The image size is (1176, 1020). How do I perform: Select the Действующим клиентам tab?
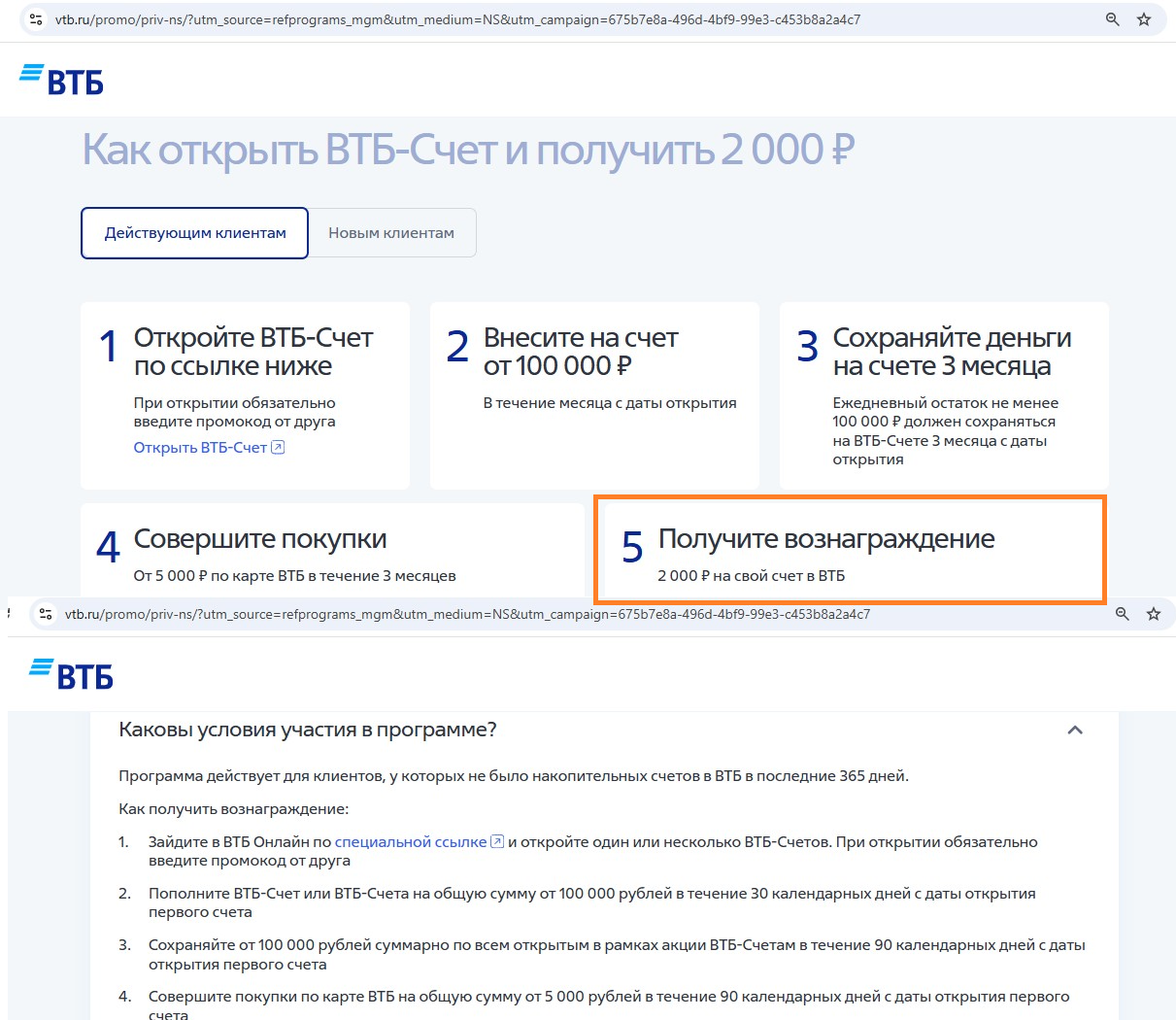click(x=195, y=233)
